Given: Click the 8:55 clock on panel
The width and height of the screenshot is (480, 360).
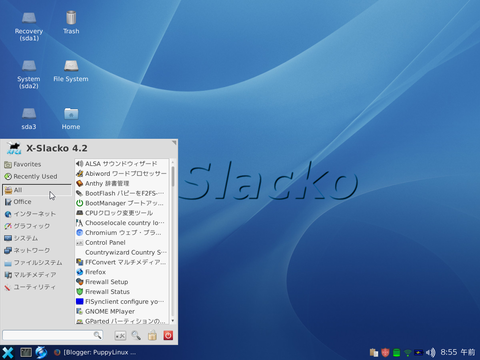Looking at the screenshot, I should [x=458, y=352].
